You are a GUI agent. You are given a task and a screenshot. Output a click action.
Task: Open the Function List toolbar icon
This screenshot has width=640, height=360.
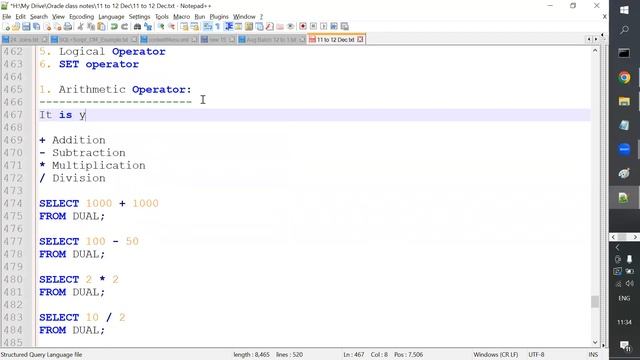coord(270,27)
